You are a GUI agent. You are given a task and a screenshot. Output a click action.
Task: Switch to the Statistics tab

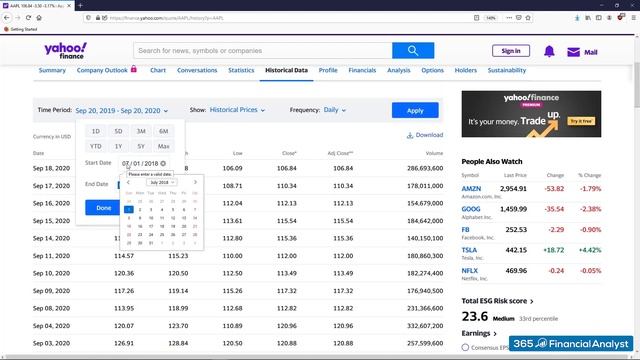241,70
